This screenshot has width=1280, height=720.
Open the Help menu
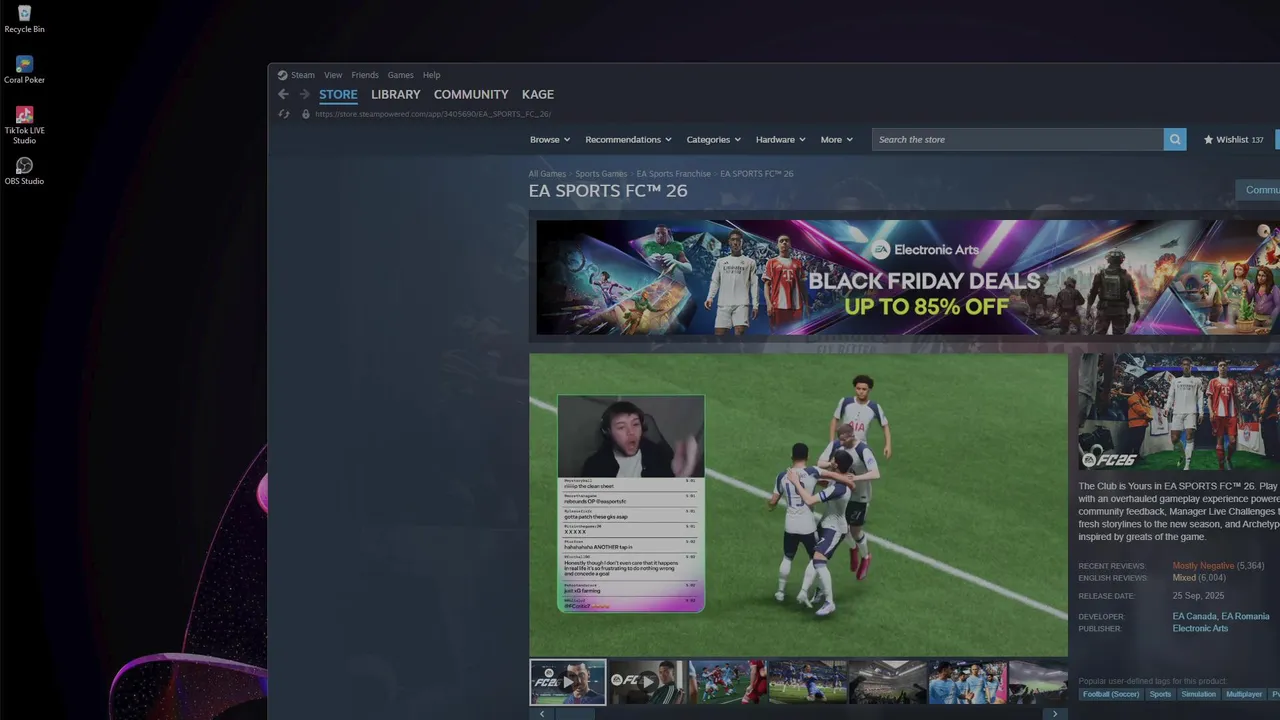click(x=431, y=75)
